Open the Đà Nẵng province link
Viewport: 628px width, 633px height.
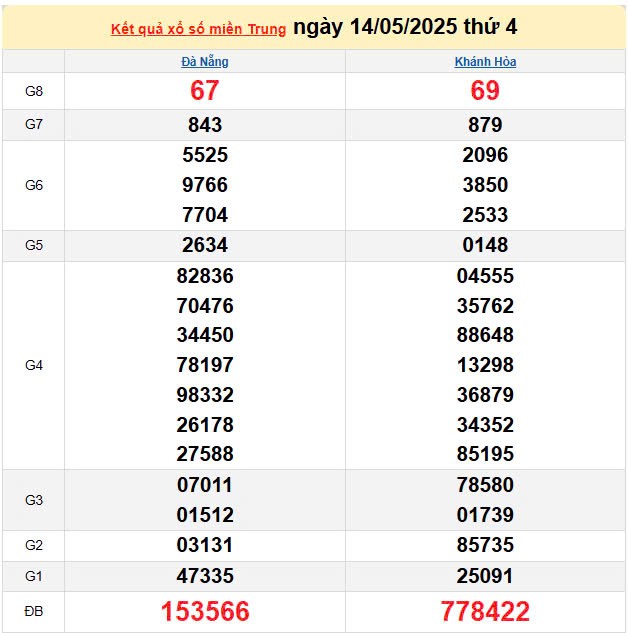point(205,61)
